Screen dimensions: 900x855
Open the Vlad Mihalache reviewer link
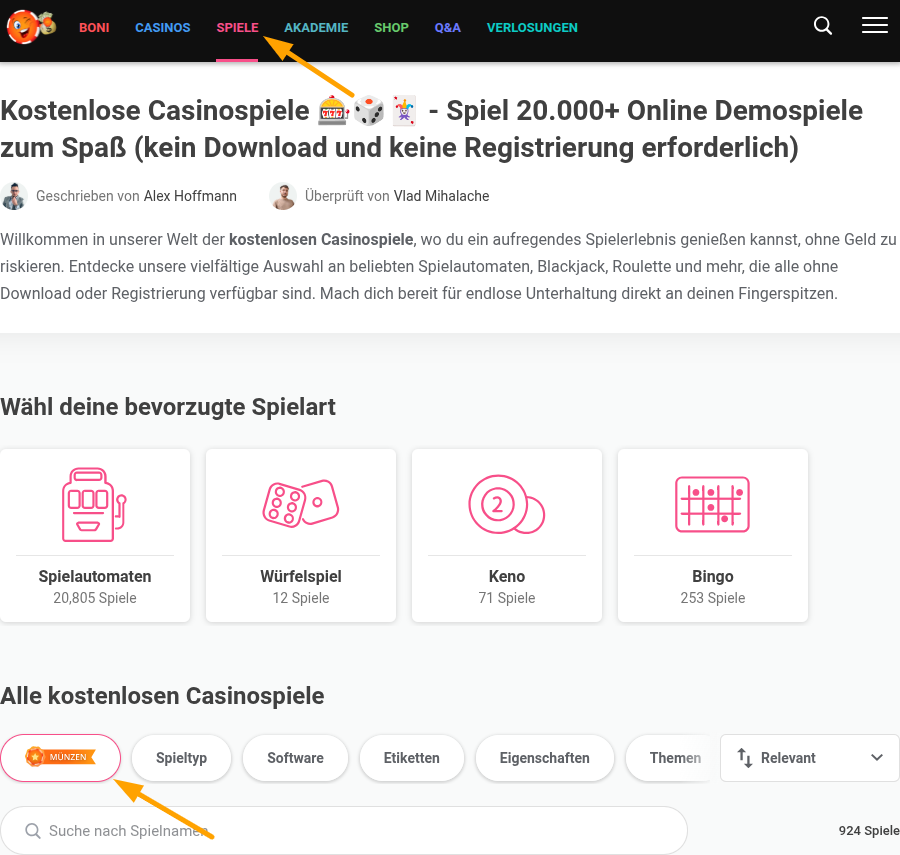441,196
